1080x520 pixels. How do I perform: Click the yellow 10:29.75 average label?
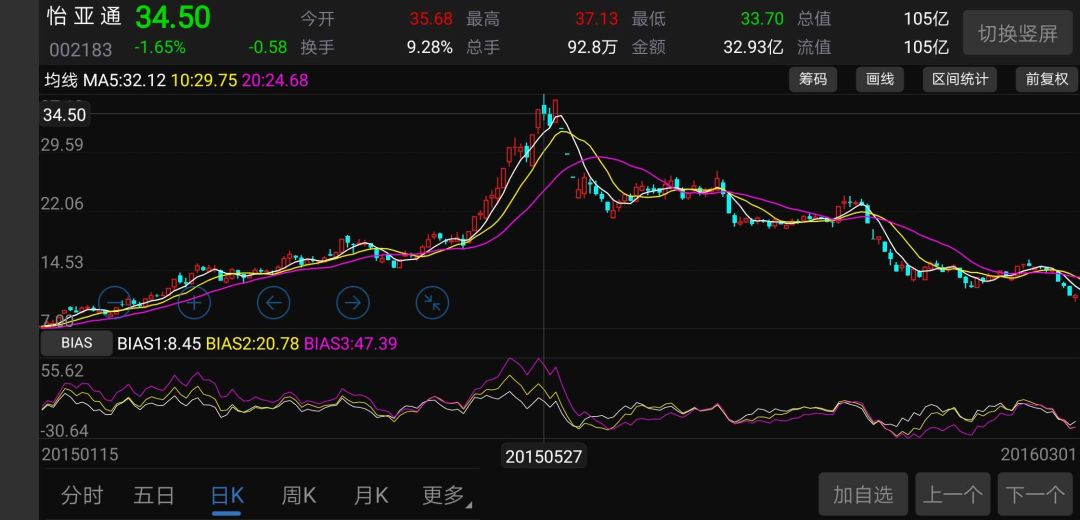[x=205, y=81]
